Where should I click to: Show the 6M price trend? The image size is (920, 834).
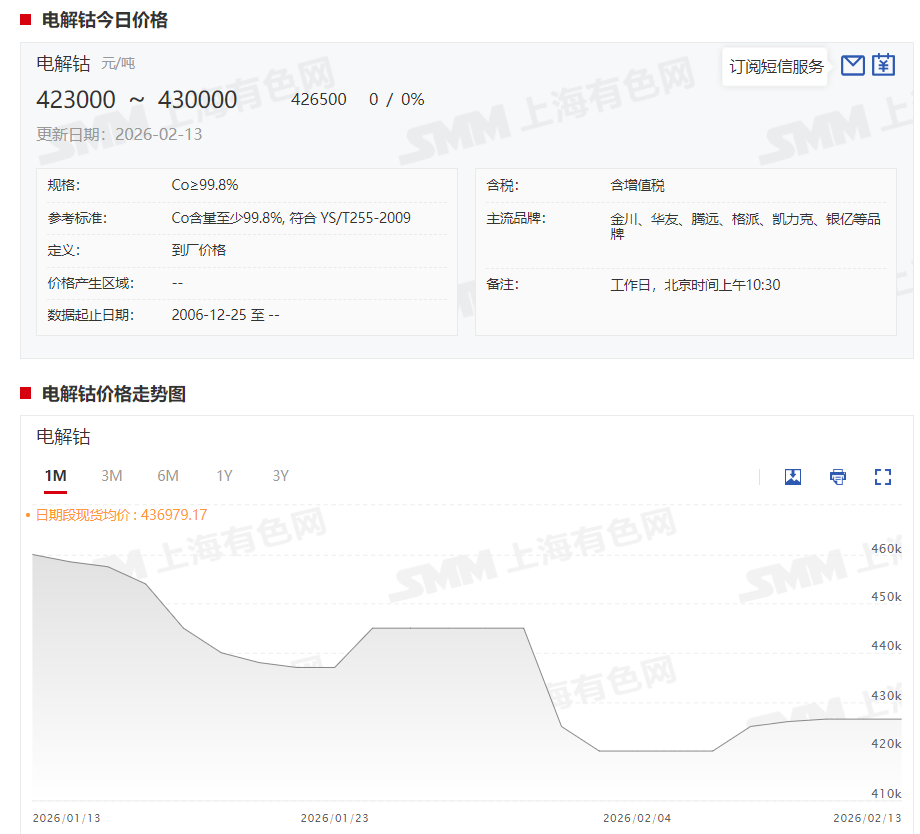click(x=168, y=476)
